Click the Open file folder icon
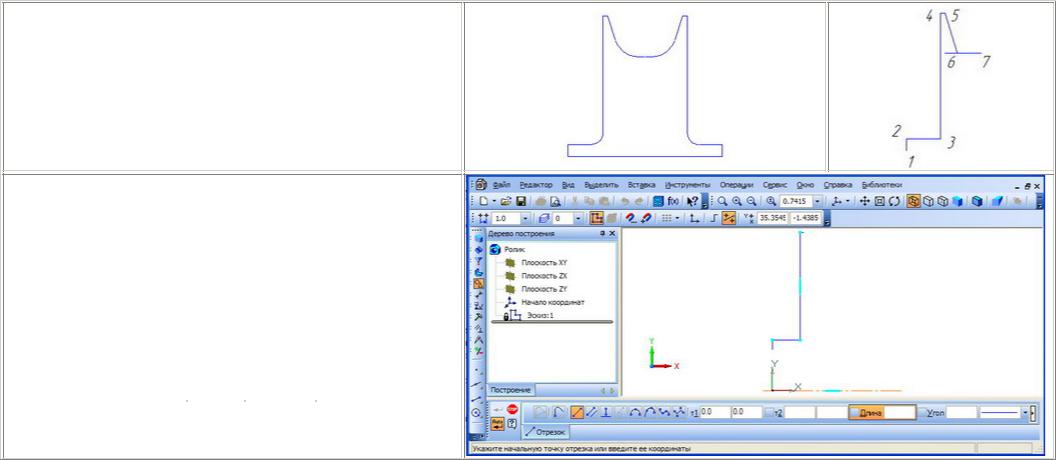This screenshot has height=460, width=1056. 506,201
